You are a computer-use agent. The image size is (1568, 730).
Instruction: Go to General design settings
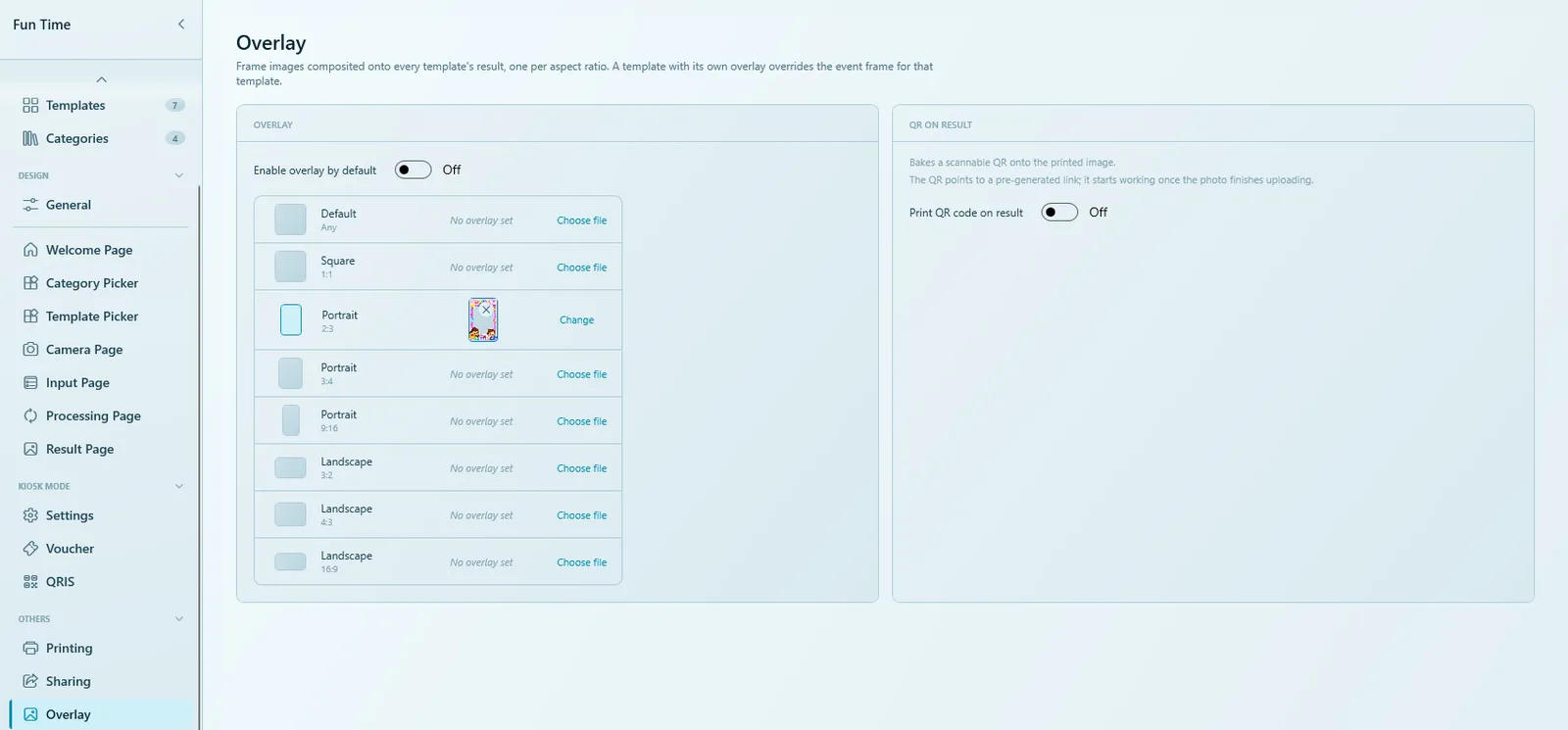(102, 205)
